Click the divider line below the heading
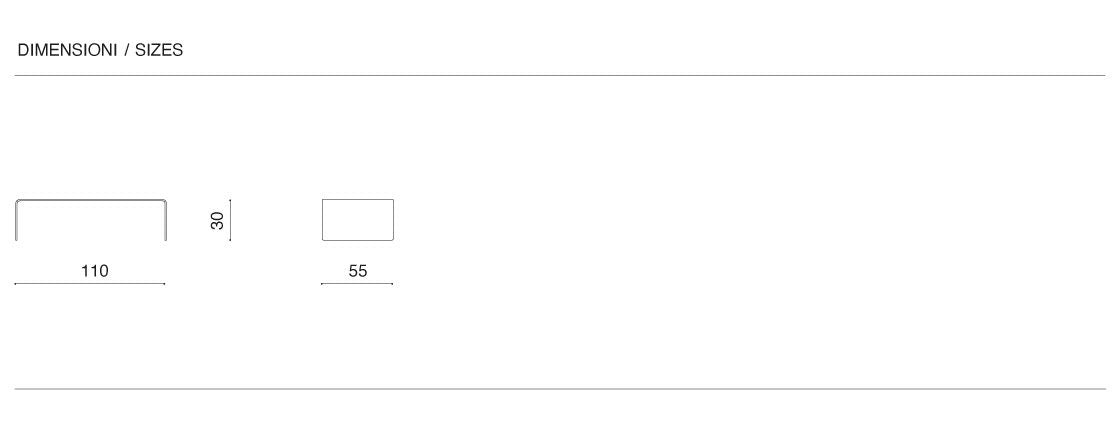The height and width of the screenshot is (422, 1120). pyautogui.click(x=560, y=75)
